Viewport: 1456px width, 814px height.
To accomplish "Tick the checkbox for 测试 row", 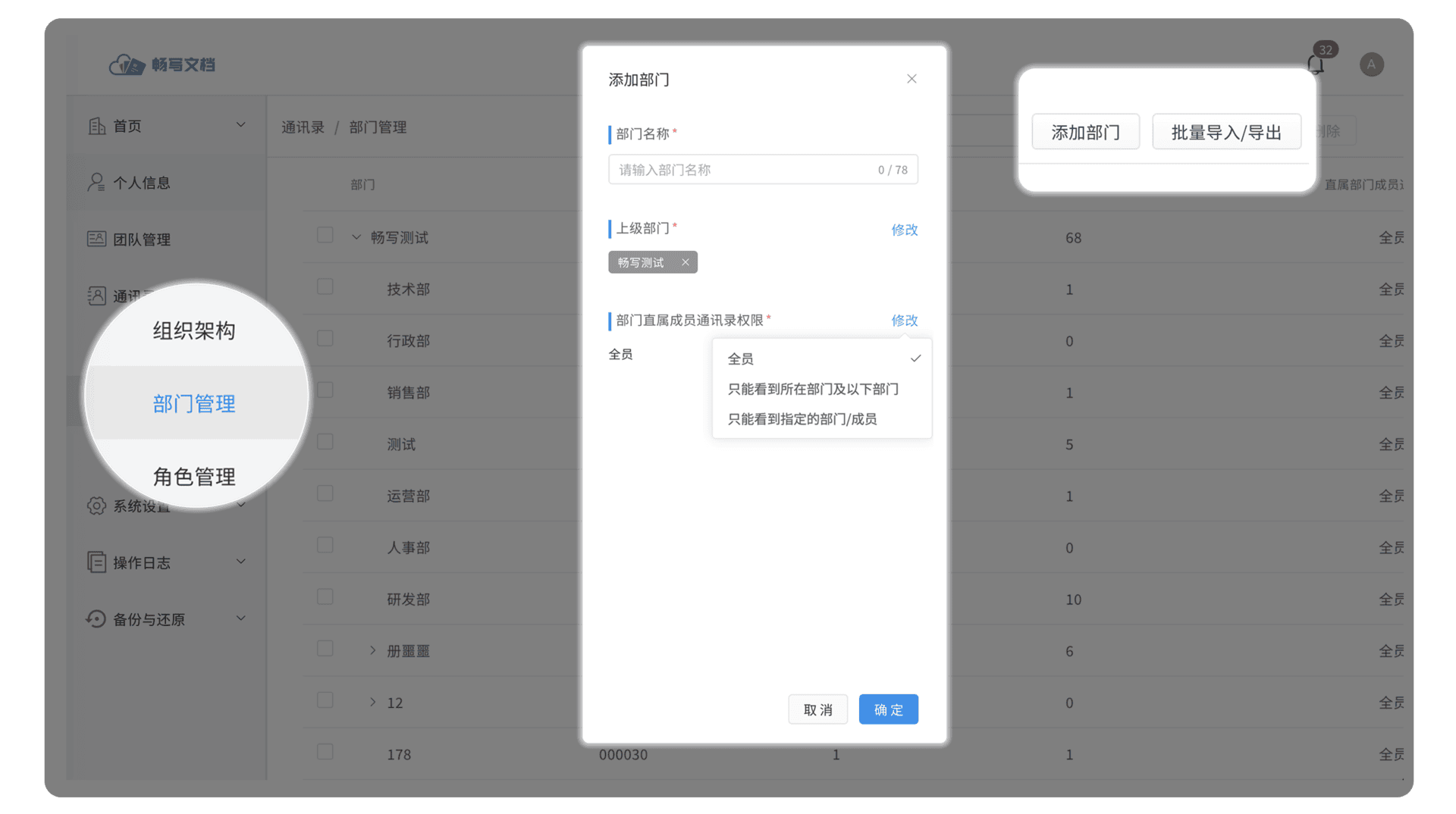I will (325, 441).
